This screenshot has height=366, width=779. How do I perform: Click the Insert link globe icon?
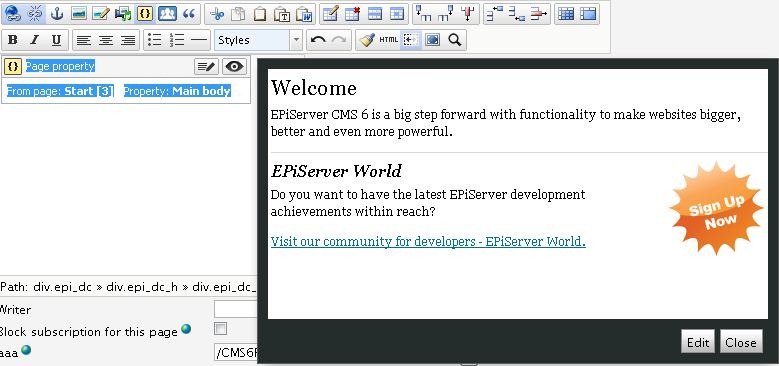12,14
